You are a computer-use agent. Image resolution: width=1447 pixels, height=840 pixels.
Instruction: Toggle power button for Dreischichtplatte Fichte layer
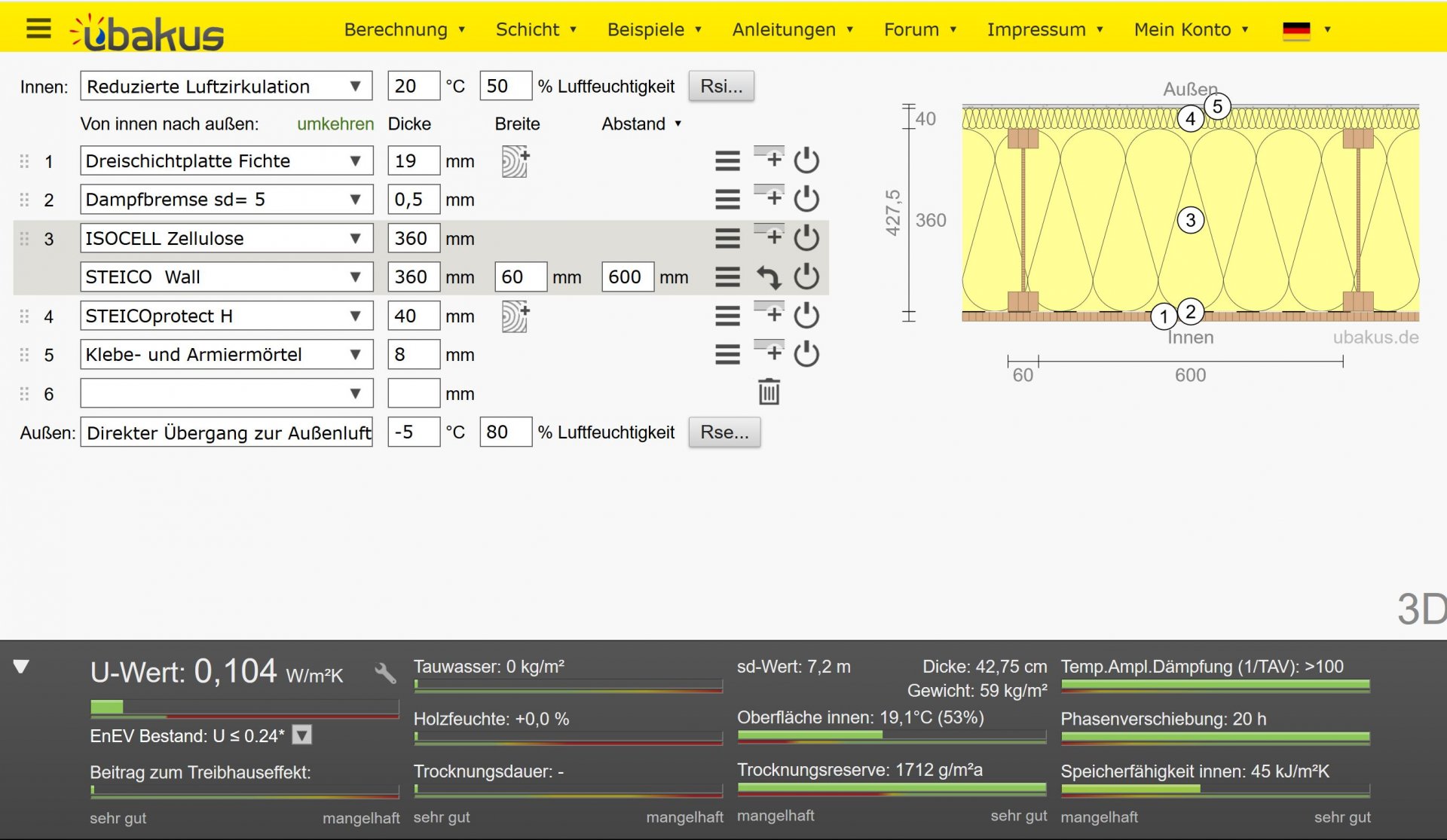[806, 160]
